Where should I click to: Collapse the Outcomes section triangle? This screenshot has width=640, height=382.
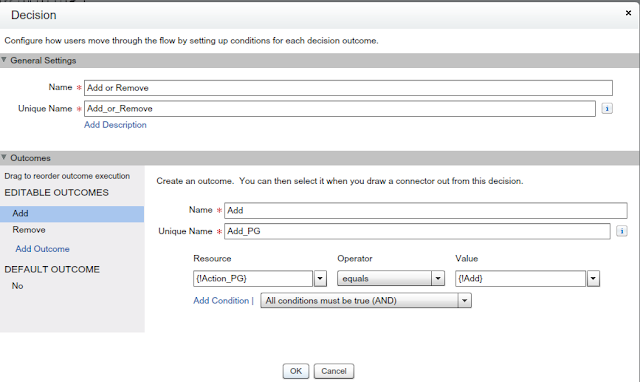[4, 158]
